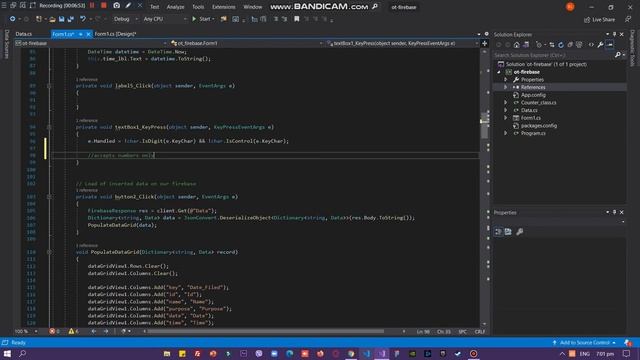Viewport: 640px width, 360px height.
Task: Click Solution Explorer search magnifier icon
Action: click(x=618, y=55)
